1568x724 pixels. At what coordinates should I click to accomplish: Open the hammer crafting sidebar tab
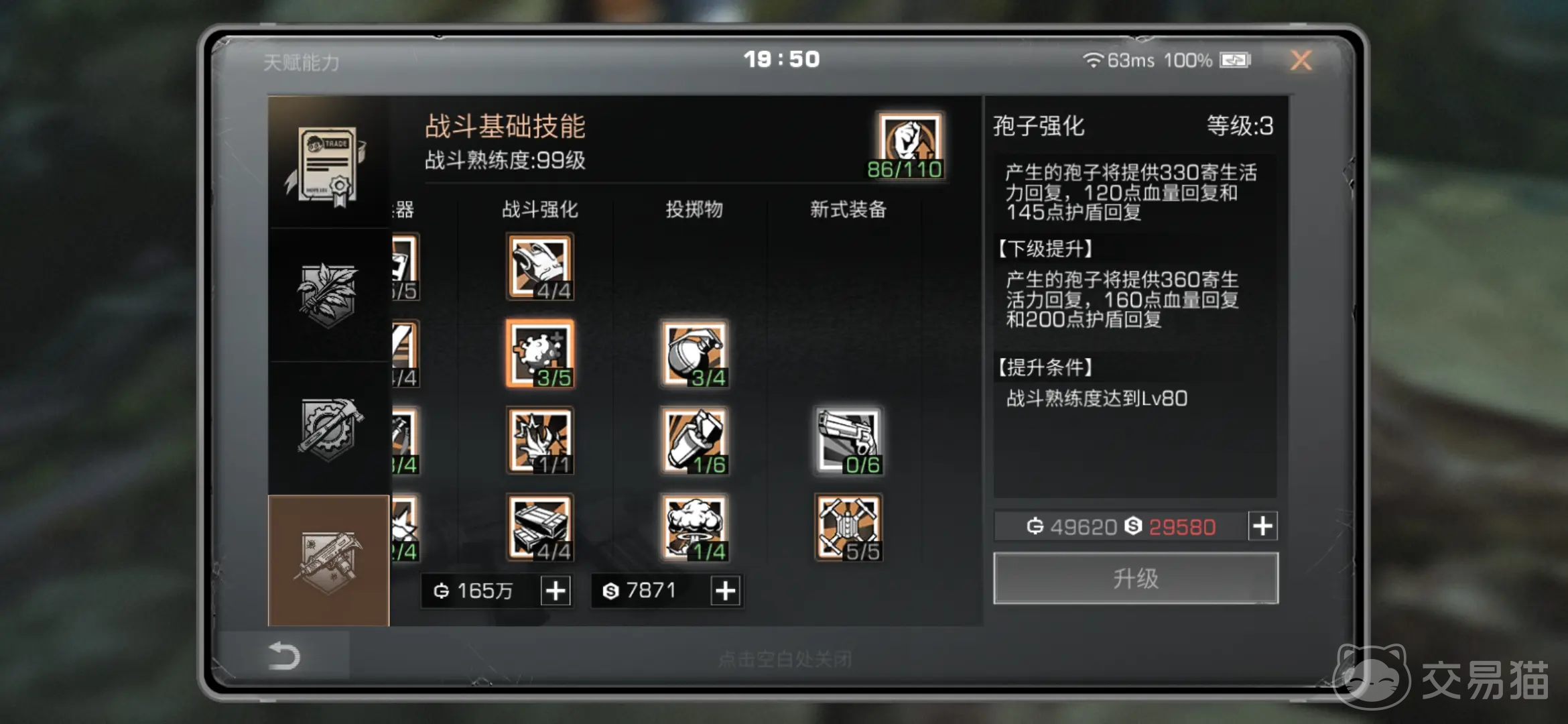click(328, 429)
